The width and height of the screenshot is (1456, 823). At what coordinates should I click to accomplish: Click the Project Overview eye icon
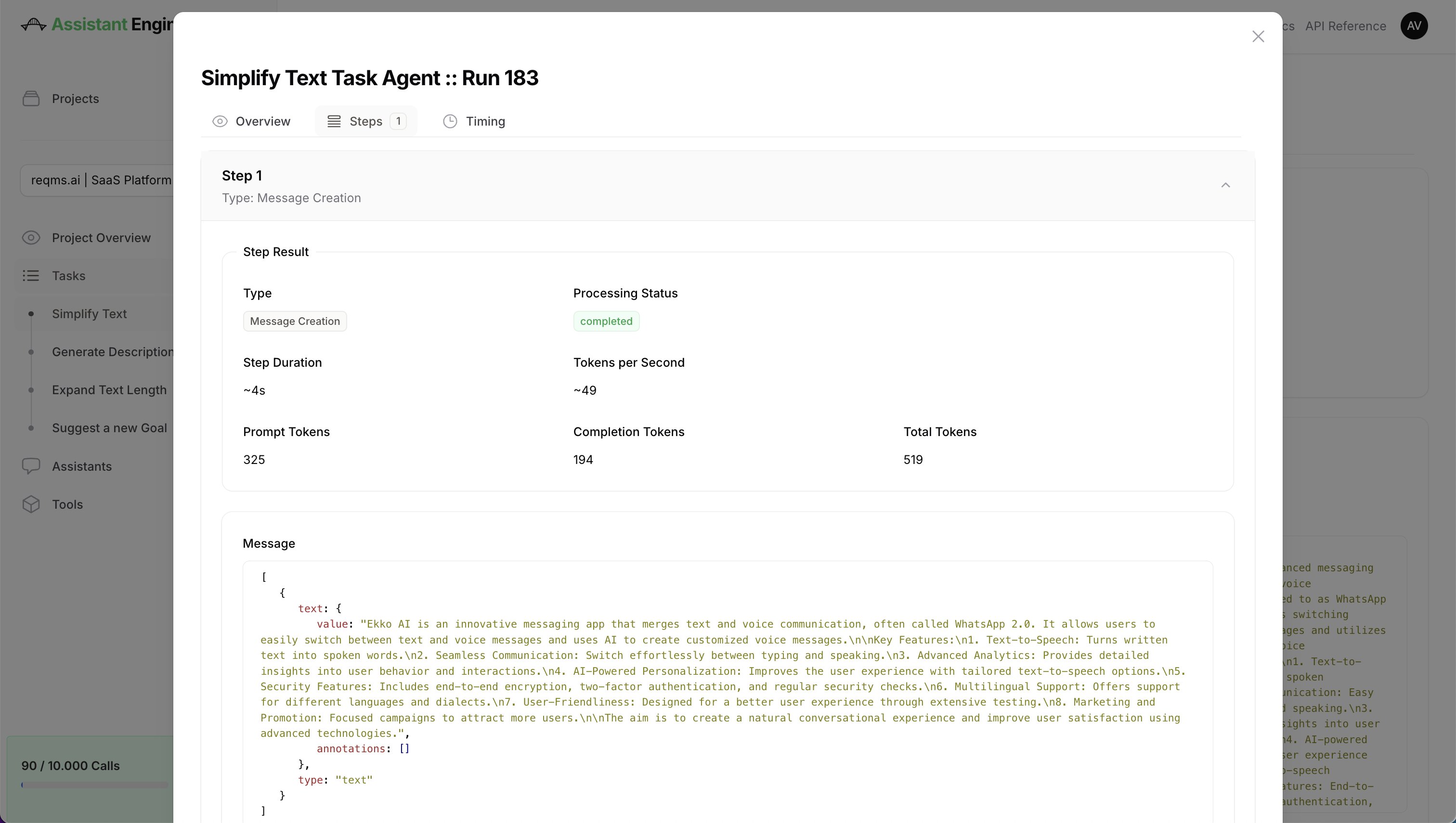coord(31,238)
